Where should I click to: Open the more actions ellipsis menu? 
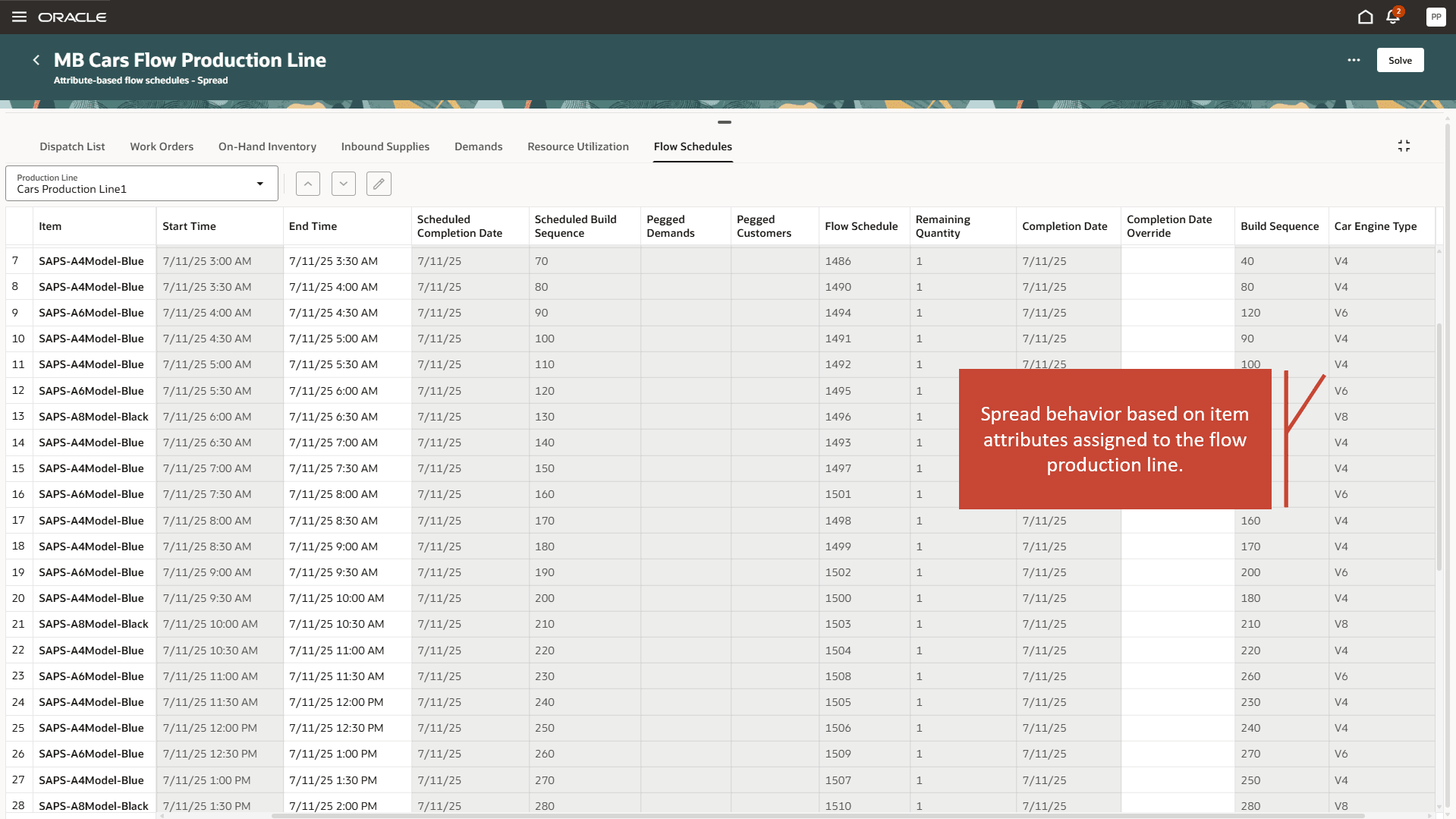coord(1354,60)
